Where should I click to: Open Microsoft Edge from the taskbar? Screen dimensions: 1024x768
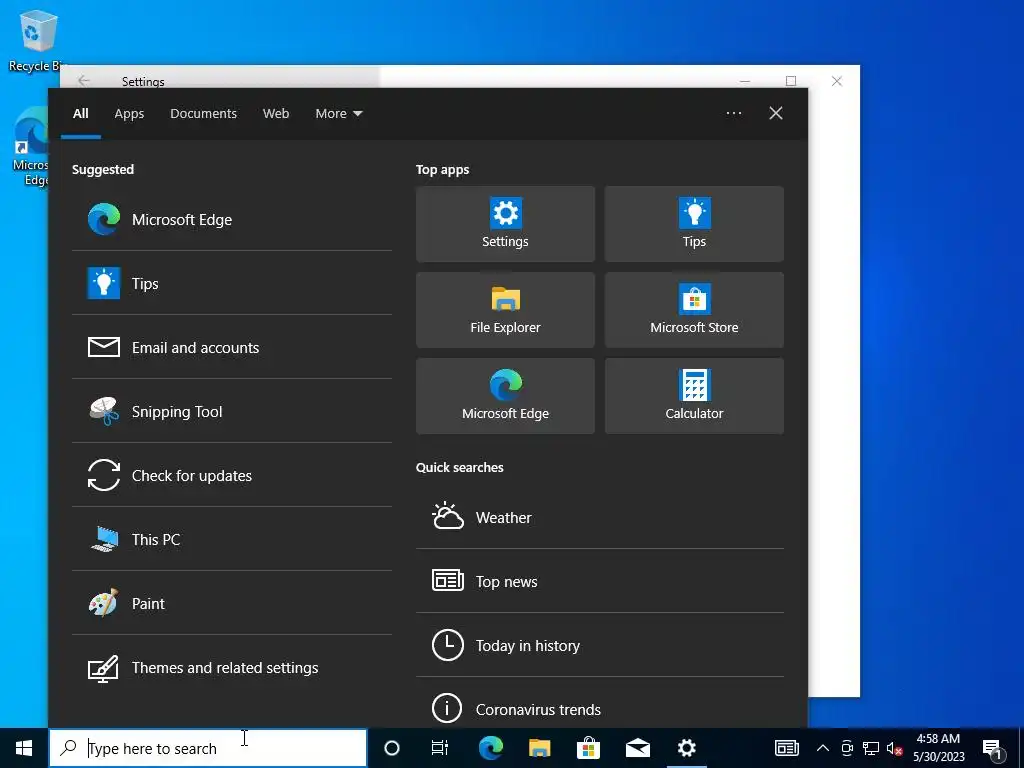point(490,748)
